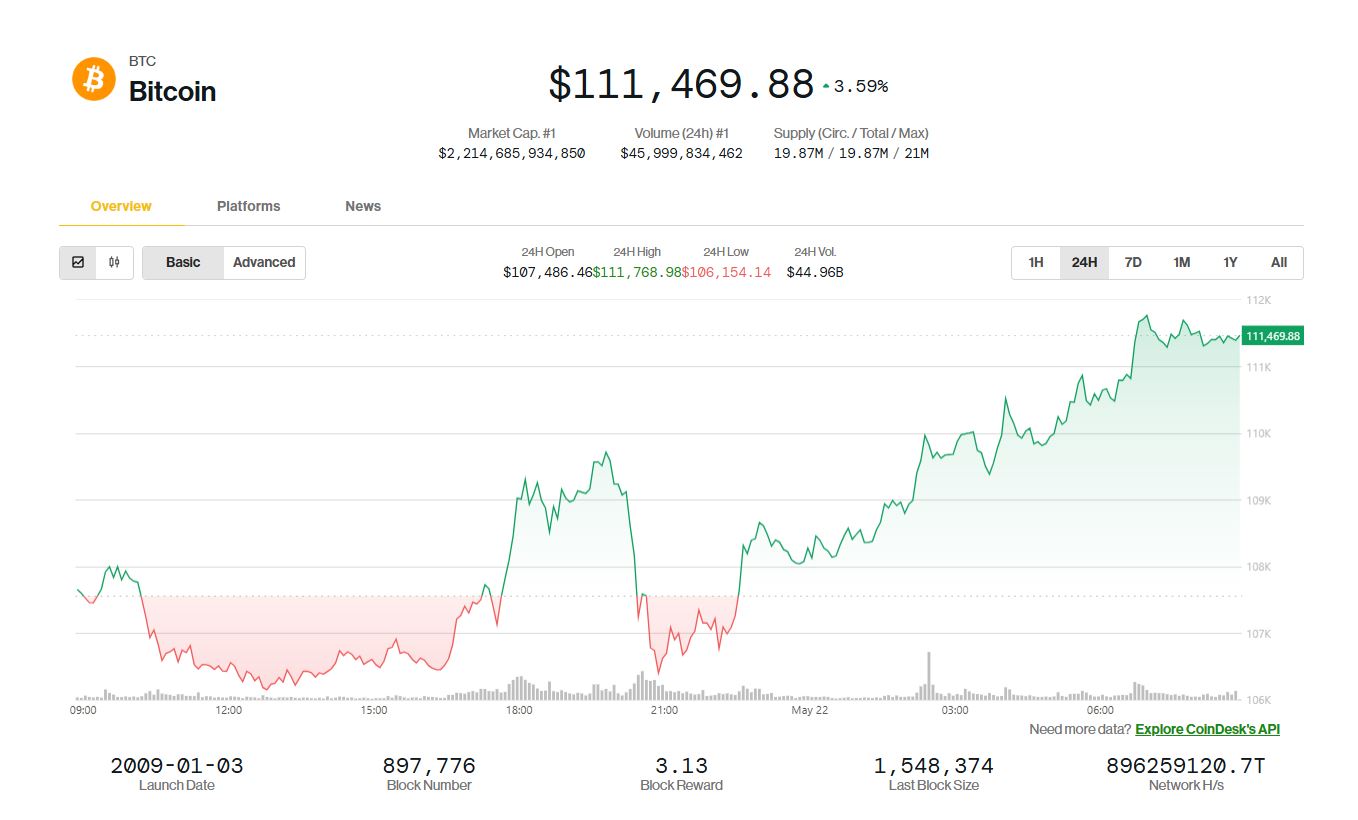Enable the Advanced chart mode
The height and width of the screenshot is (820, 1358).
point(264,263)
